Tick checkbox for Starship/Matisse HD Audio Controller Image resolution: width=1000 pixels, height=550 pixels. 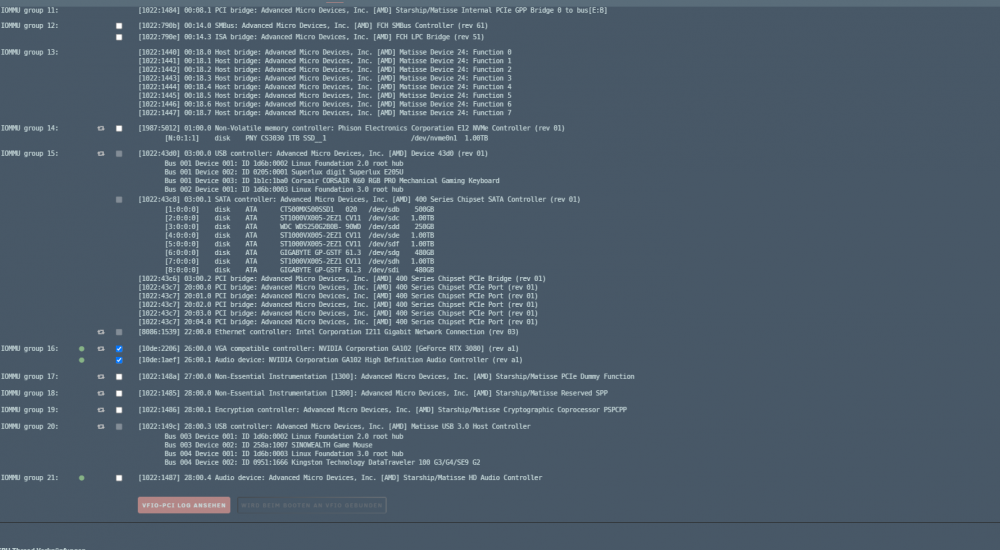pos(119,478)
